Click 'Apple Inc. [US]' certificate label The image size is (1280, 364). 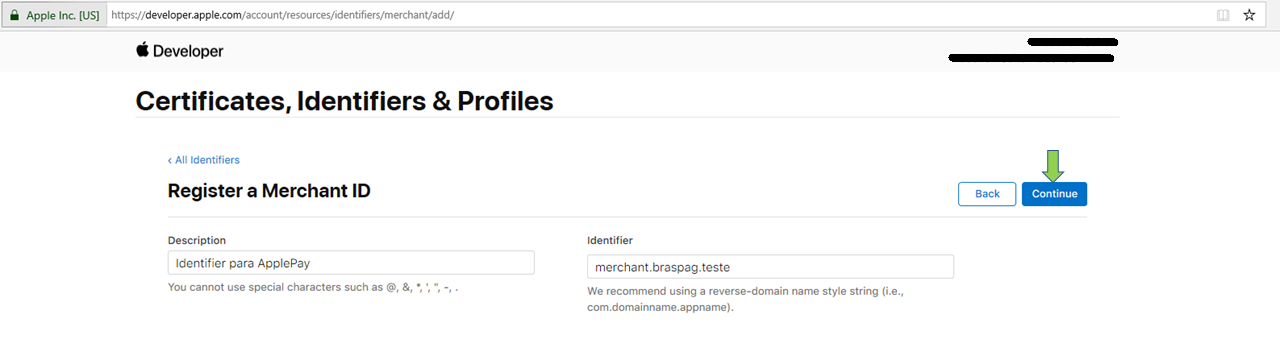(62, 15)
